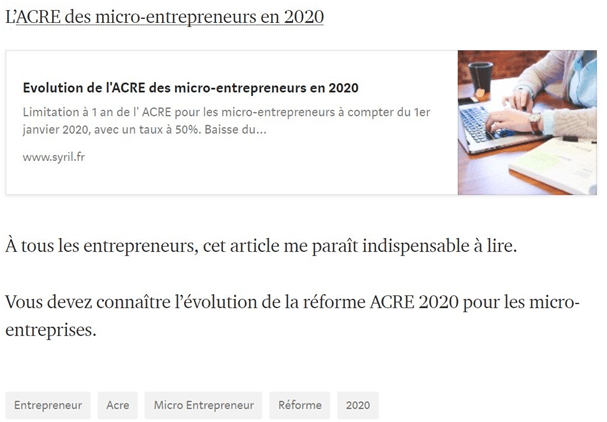The image size is (607, 422).
Task: Select the Acre tag
Action: pyautogui.click(x=118, y=405)
